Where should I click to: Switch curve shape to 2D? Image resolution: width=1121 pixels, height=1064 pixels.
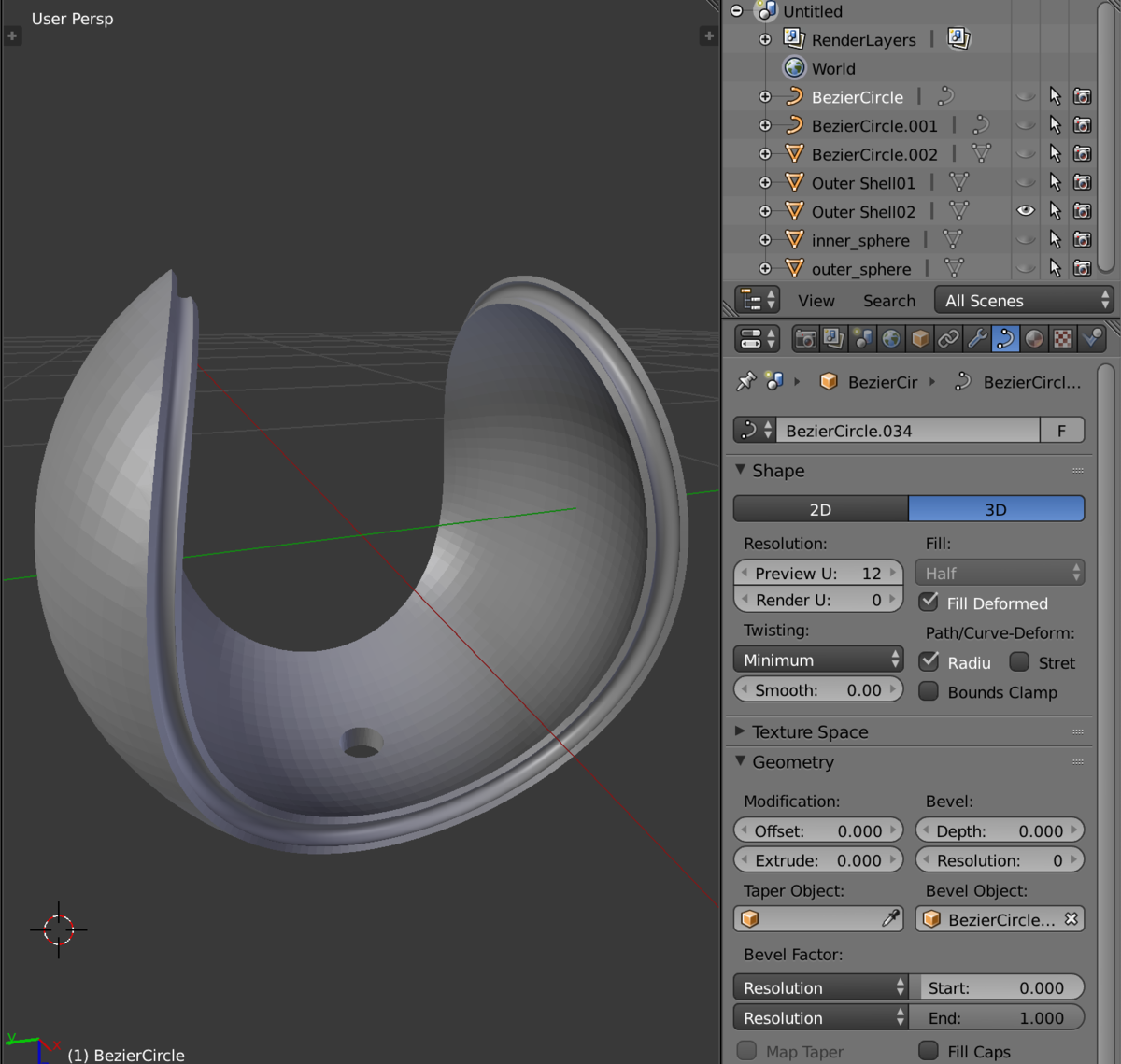820,509
